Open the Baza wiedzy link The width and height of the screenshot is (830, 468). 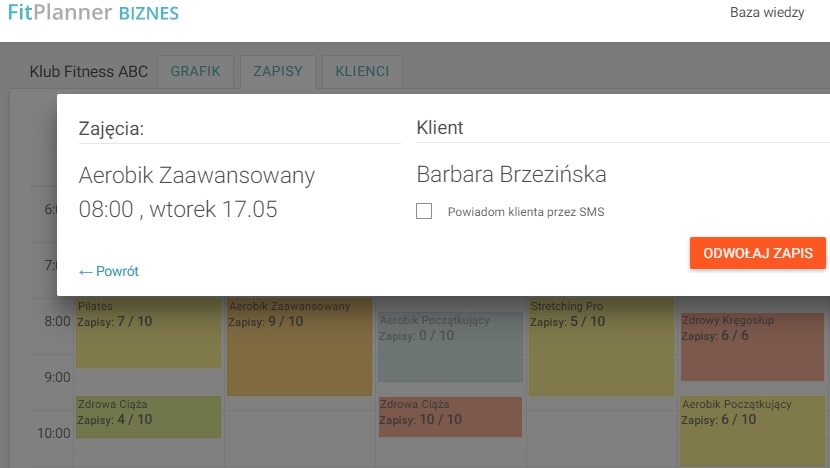point(767,15)
